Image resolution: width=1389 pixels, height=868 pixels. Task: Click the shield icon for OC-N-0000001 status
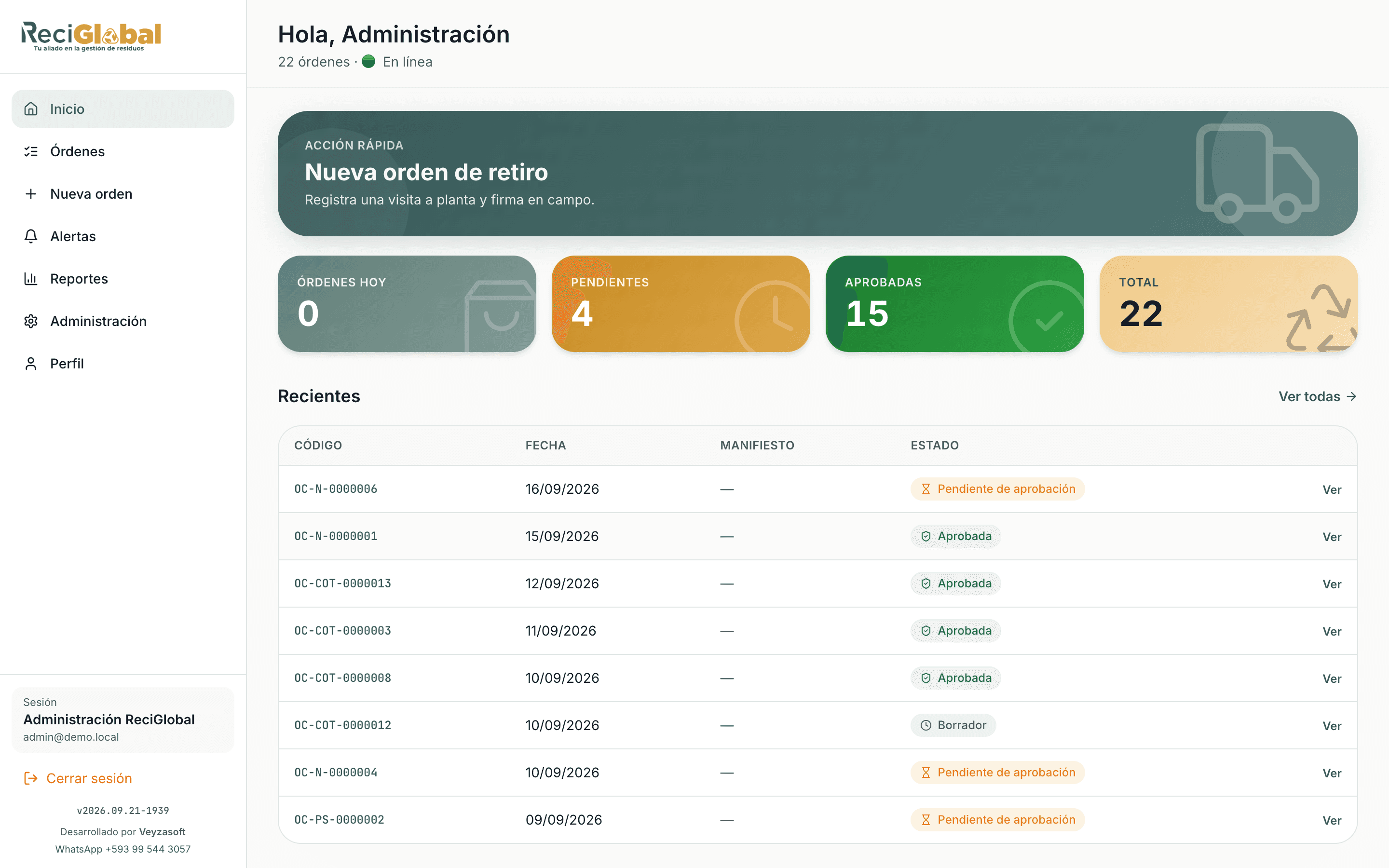pos(926,536)
